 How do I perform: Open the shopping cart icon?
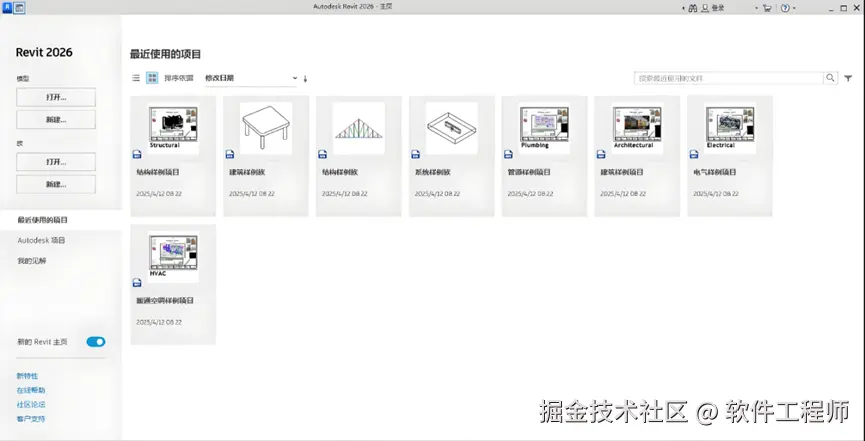click(x=767, y=8)
